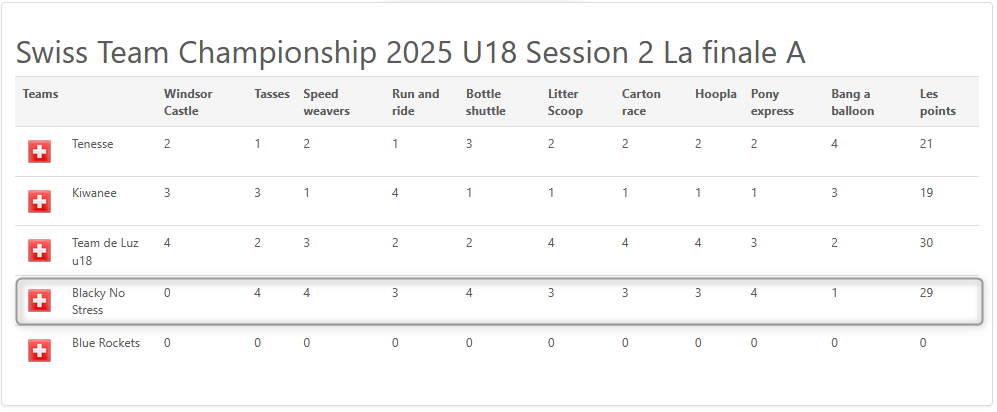Click the Swiss flag icon beside Kiwanee

(x=39, y=202)
